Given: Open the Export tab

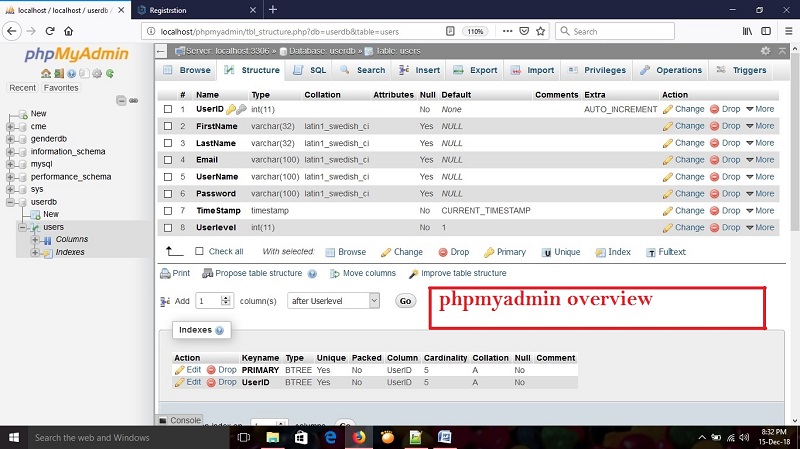Looking at the screenshot, I should click(x=476, y=70).
